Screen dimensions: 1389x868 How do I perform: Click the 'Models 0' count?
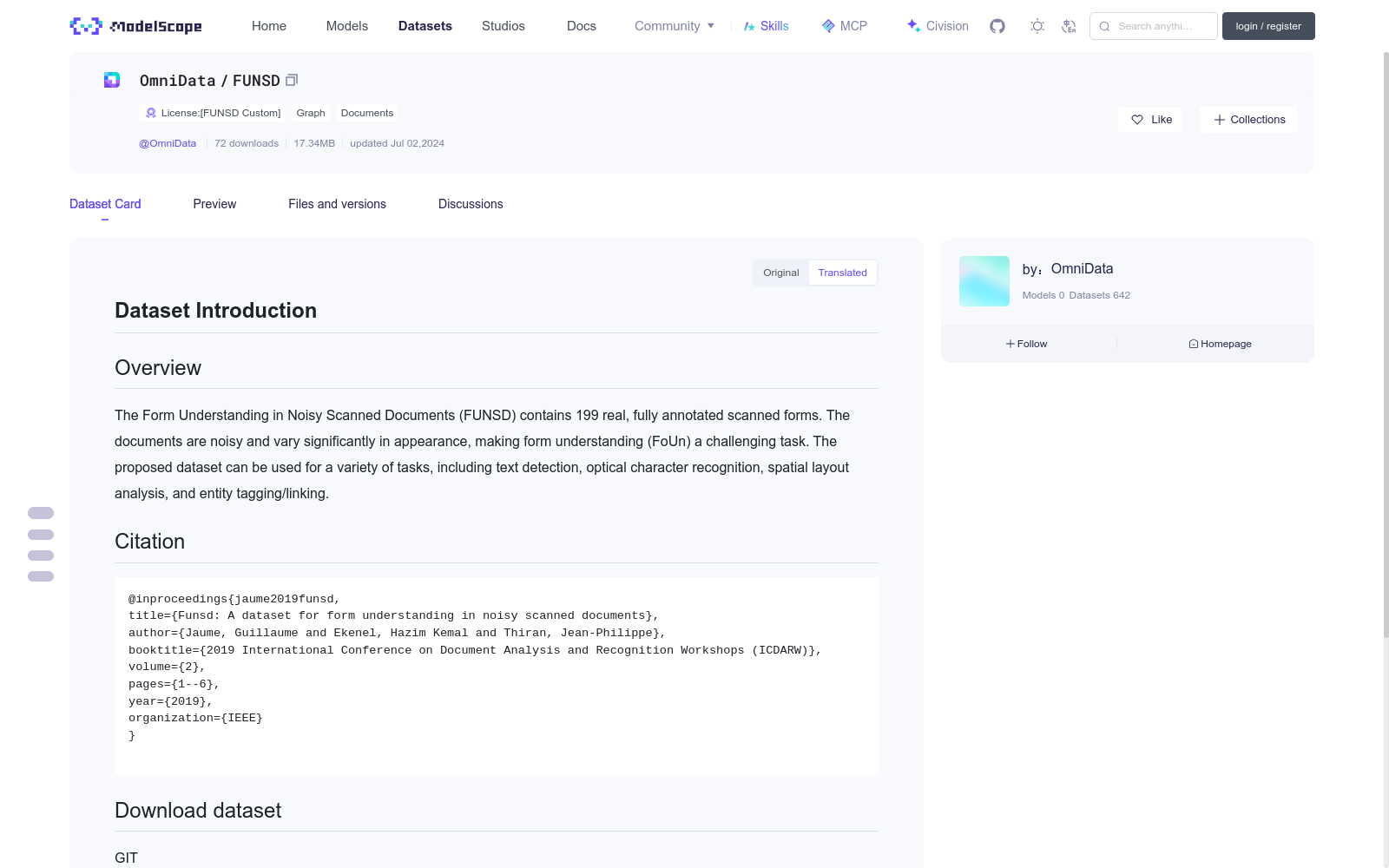[1043, 295]
